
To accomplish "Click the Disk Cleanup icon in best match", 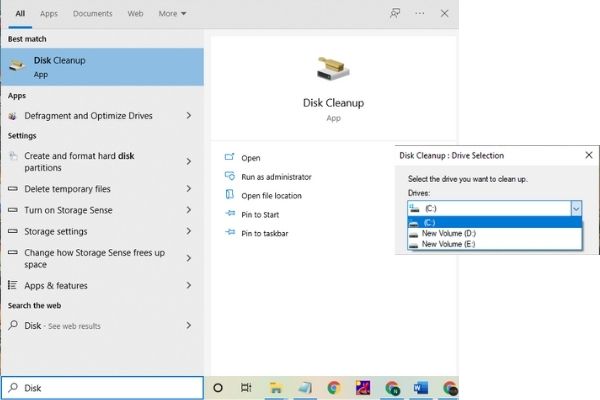I will 17,65.
